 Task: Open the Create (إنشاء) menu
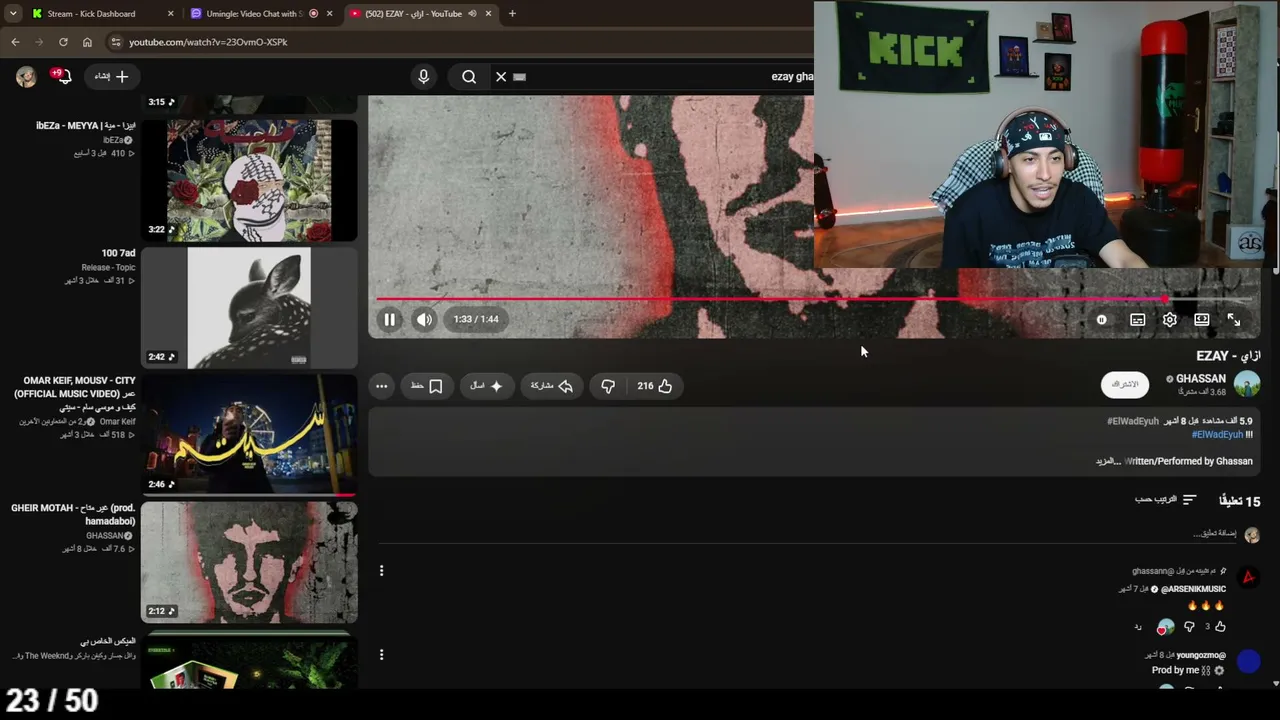pos(112,76)
